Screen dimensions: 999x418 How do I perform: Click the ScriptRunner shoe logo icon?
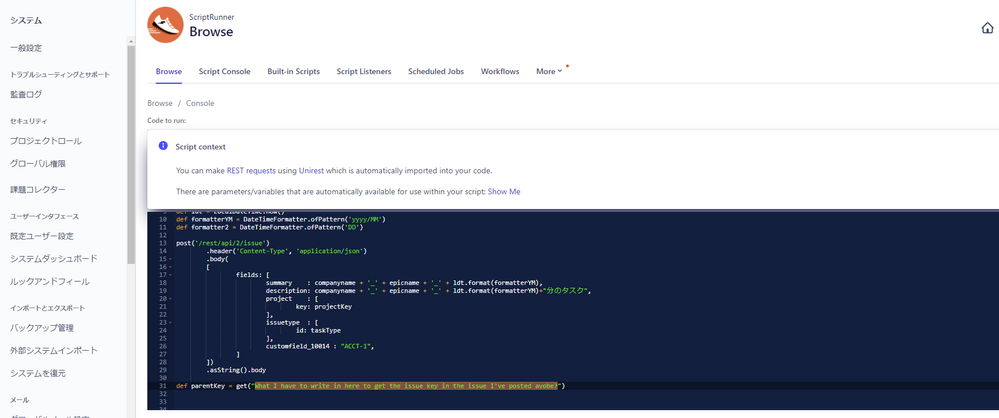(x=166, y=24)
